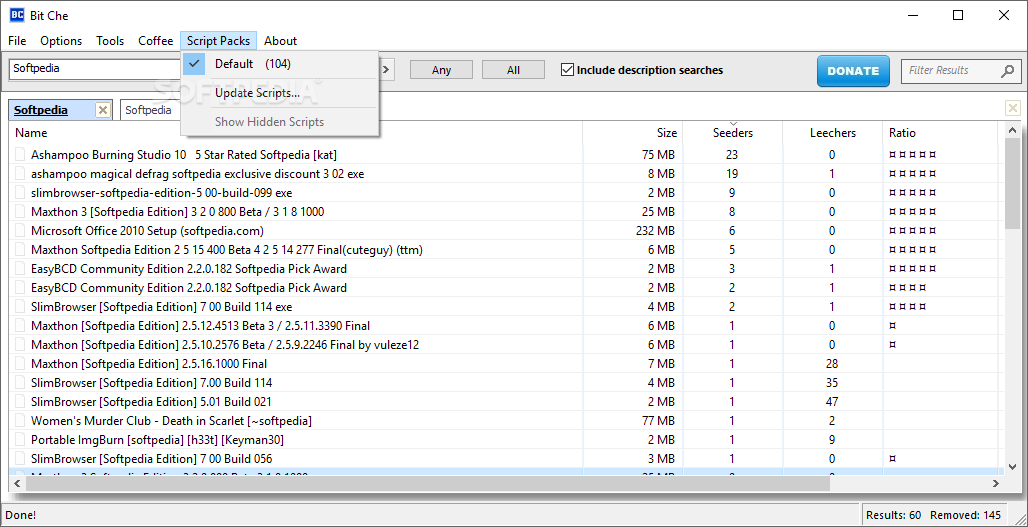The height and width of the screenshot is (527, 1028).
Task: Click the 47 leechers value
Action: [832, 402]
